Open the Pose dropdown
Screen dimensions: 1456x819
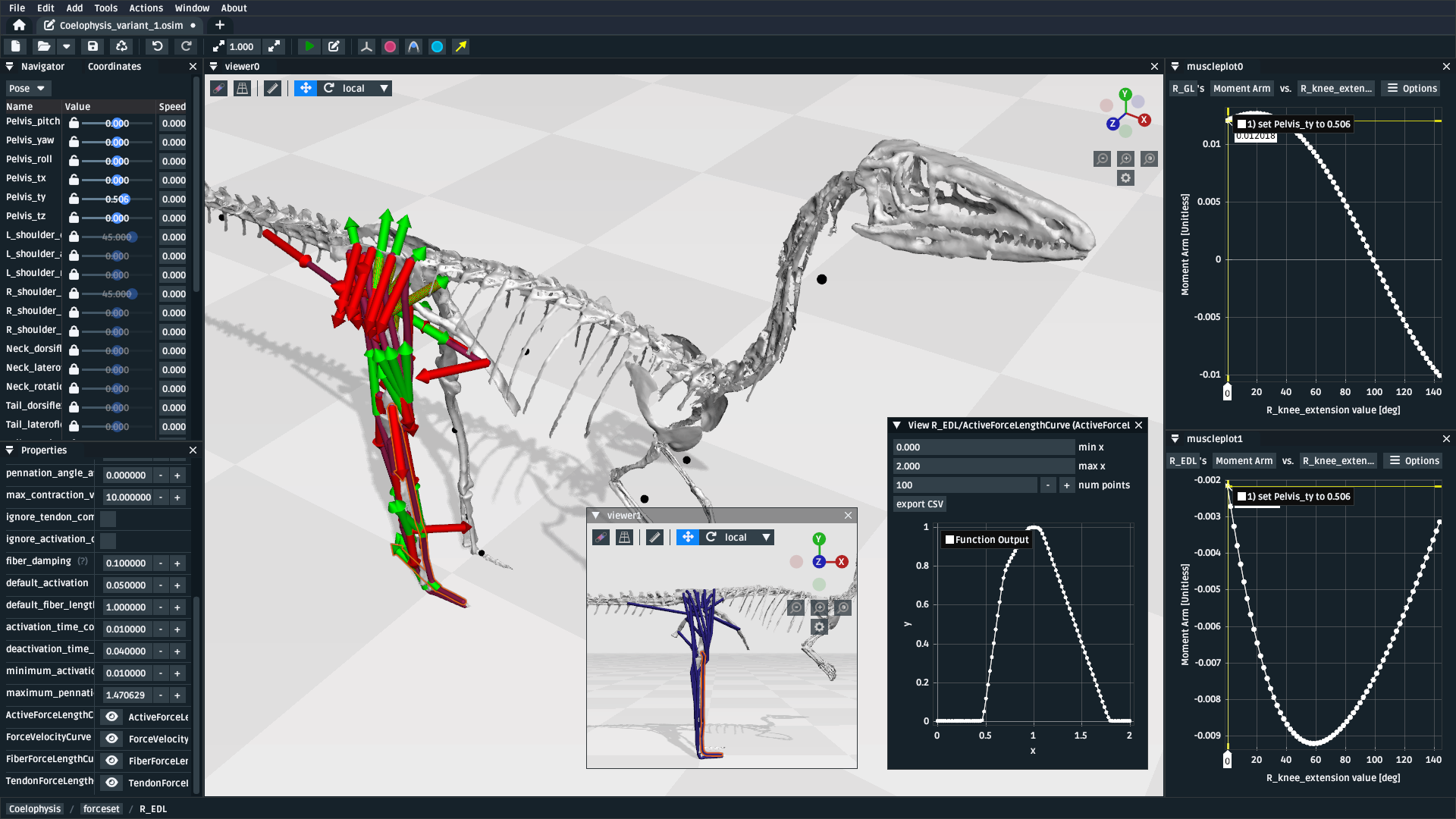[x=27, y=89]
